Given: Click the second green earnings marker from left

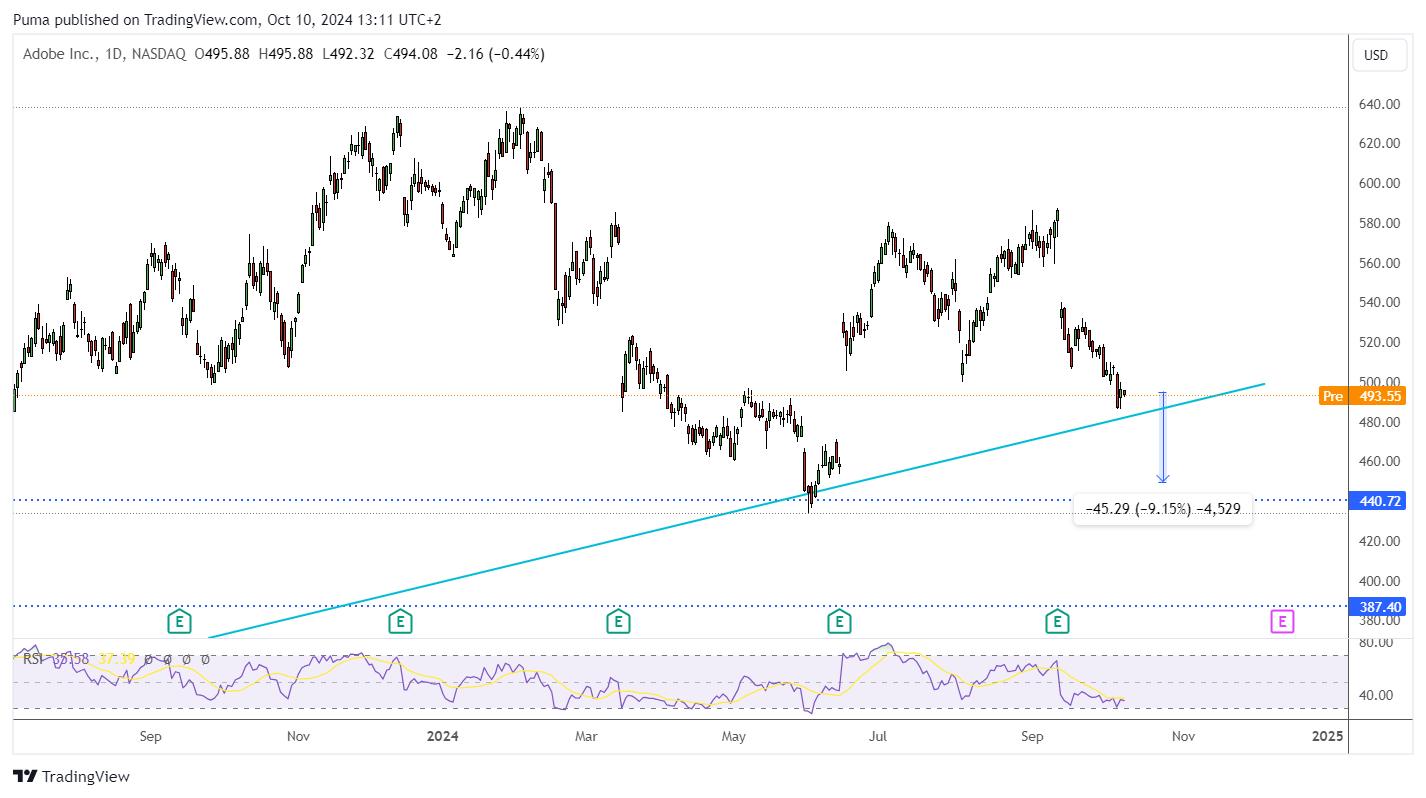Looking at the screenshot, I should (400, 622).
